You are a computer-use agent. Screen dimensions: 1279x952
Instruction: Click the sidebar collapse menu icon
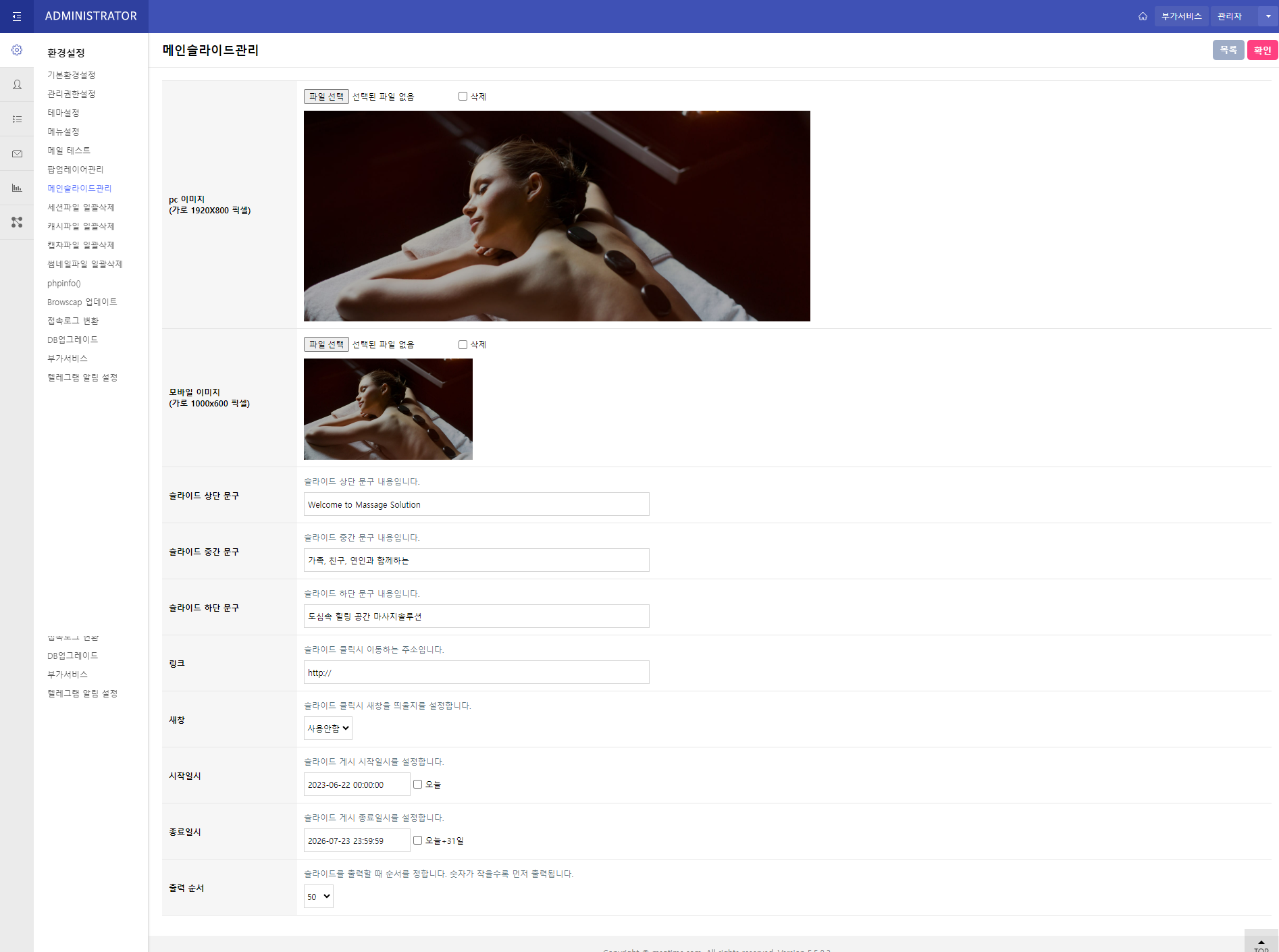[x=17, y=16]
